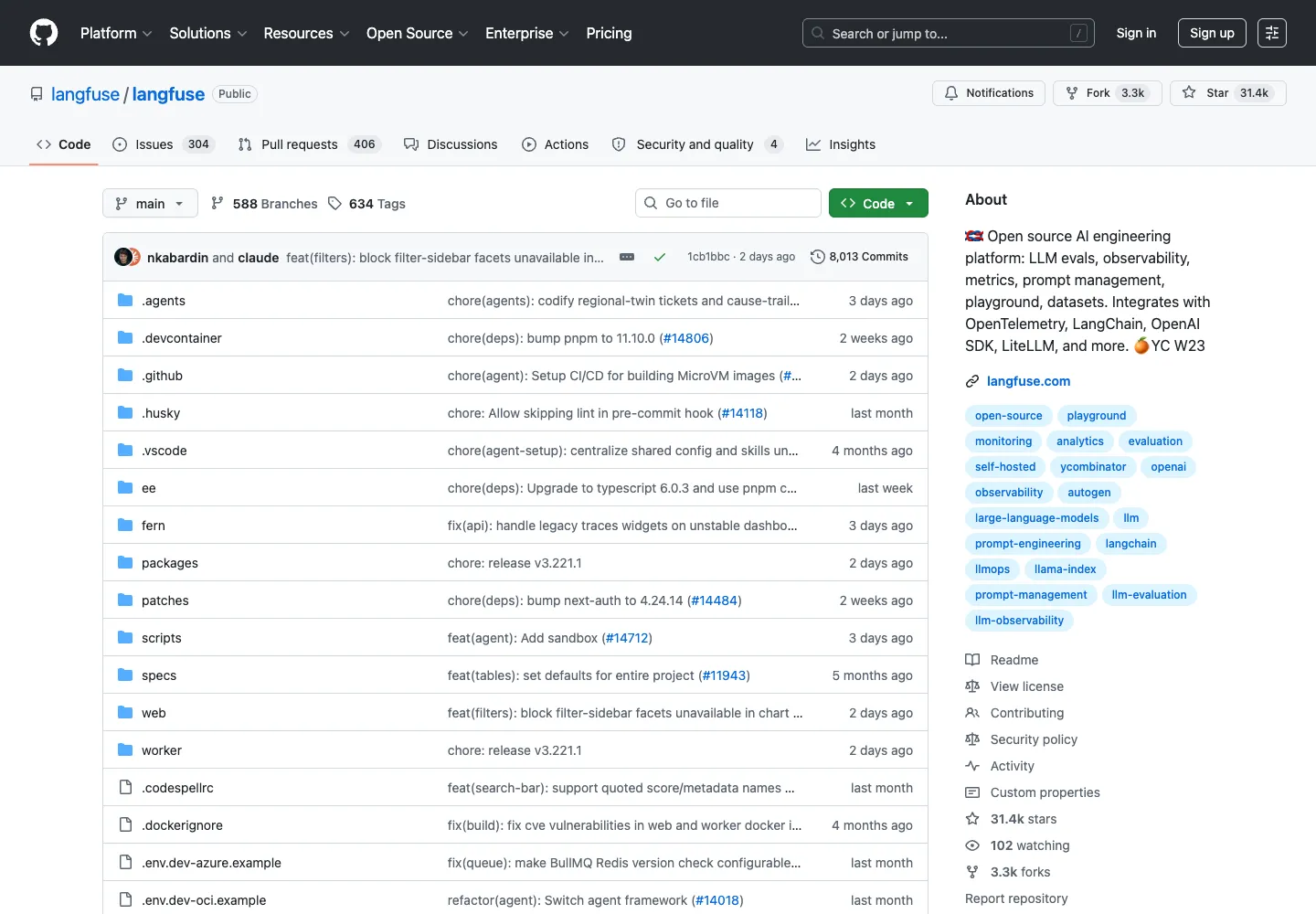The image size is (1316, 914).
Task: Open the main branch selector dropdown
Action: tap(150, 203)
